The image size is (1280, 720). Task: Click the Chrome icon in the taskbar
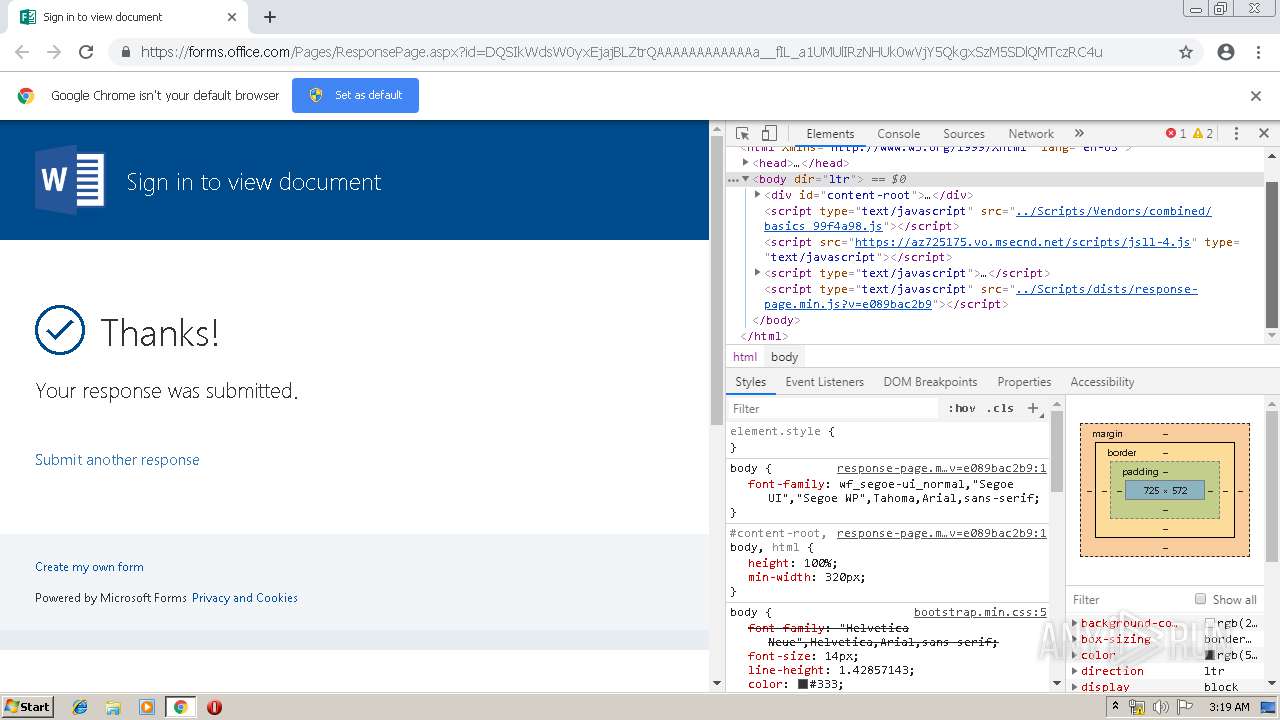(x=180, y=707)
